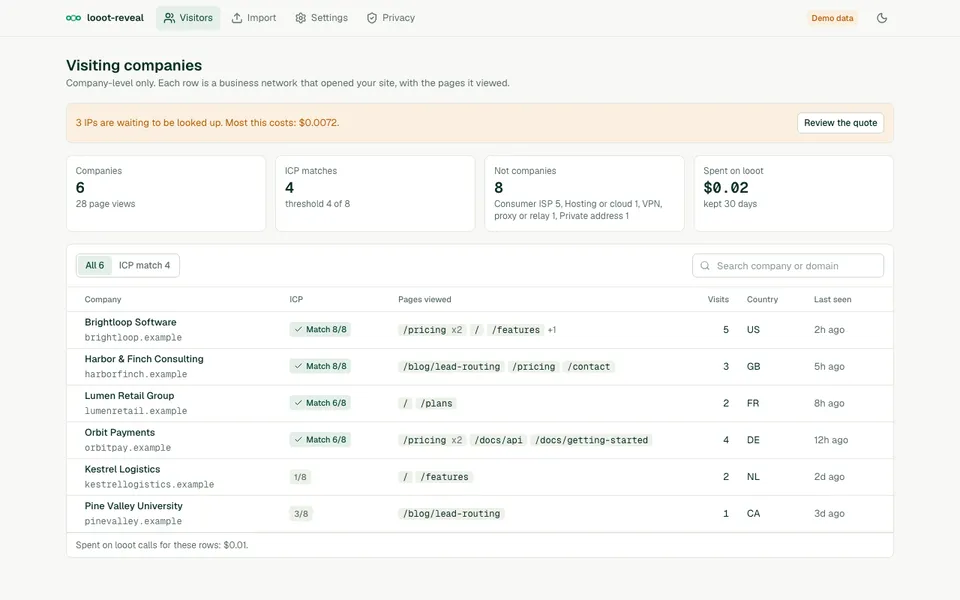Open the Pine Valley University row
The height and width of the screenshot is (600, 960).
479,514
